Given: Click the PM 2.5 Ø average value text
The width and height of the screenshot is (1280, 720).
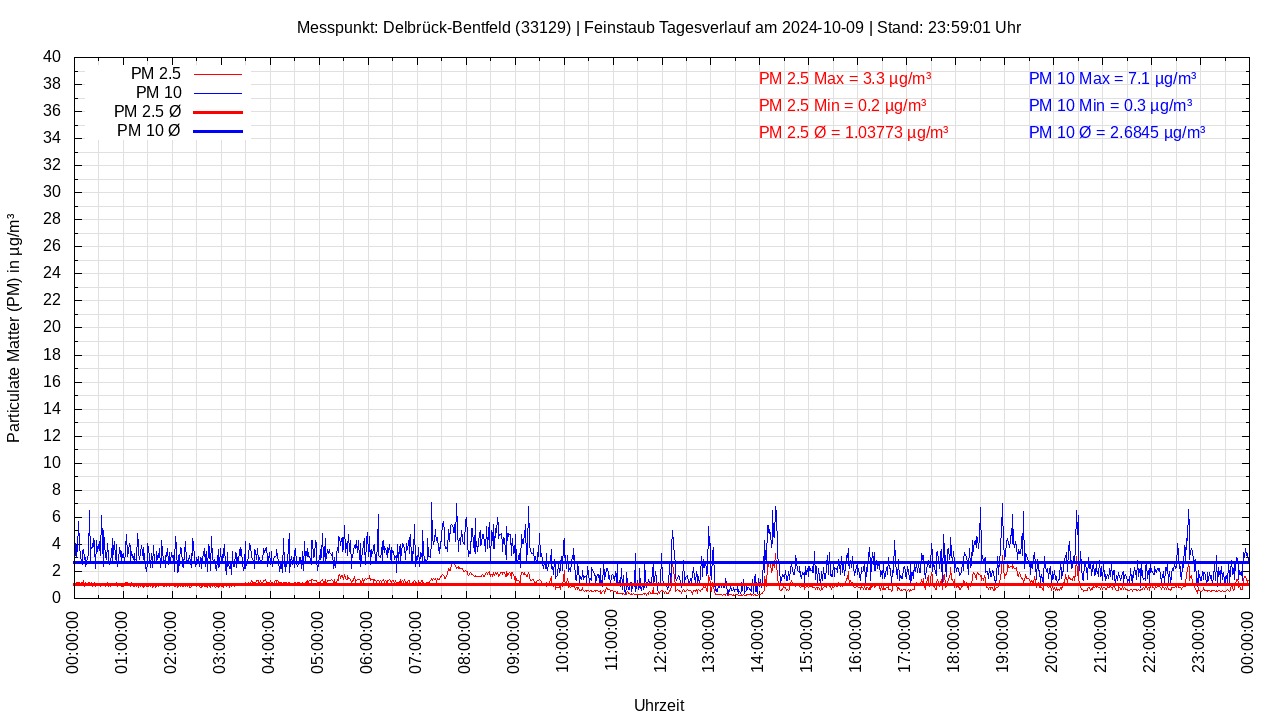Looking at the screenshot, I should 853,132.
